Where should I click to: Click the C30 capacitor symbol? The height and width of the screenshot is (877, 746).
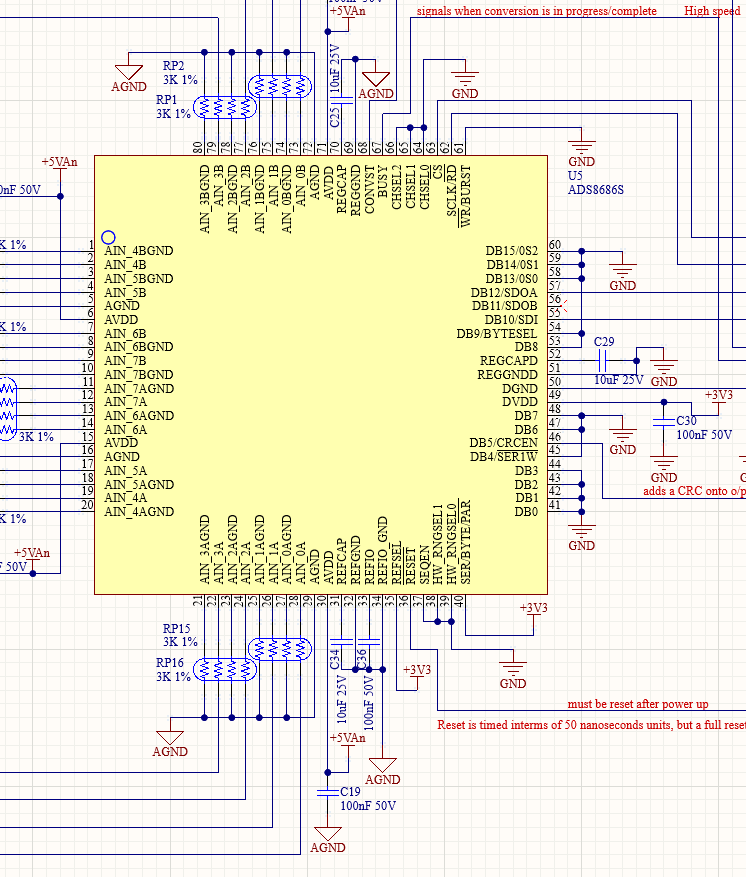click(664, 422)
